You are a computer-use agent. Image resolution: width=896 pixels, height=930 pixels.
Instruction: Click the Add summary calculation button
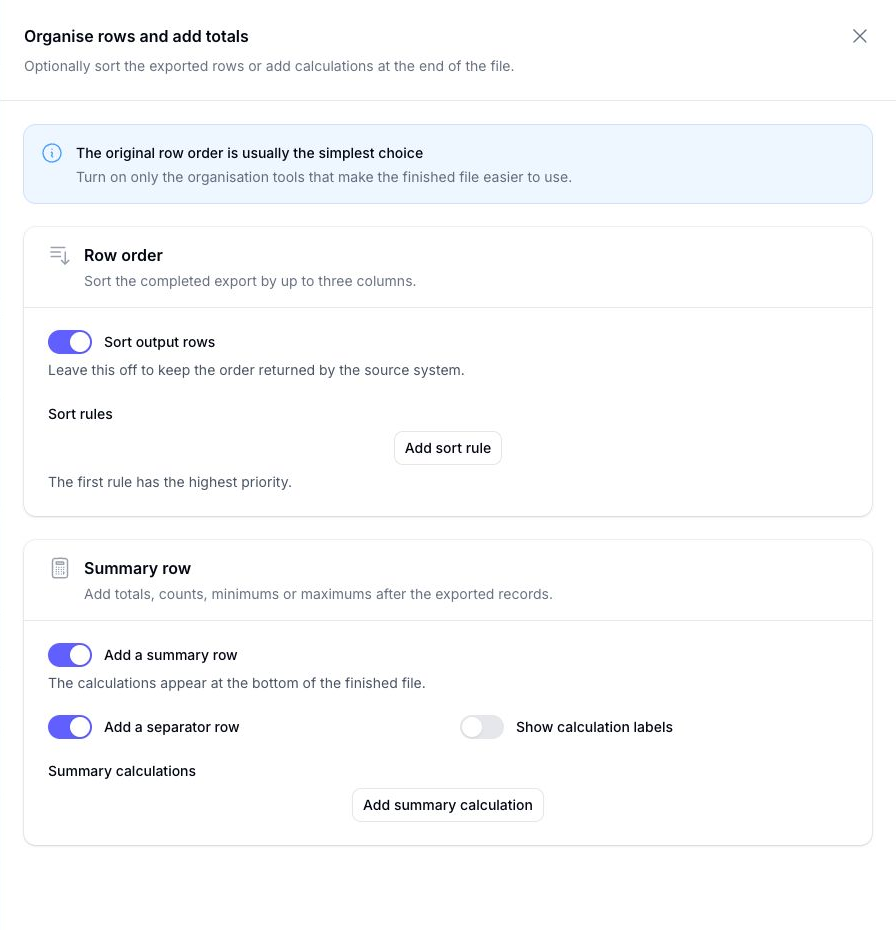click(x=448, y=805)
